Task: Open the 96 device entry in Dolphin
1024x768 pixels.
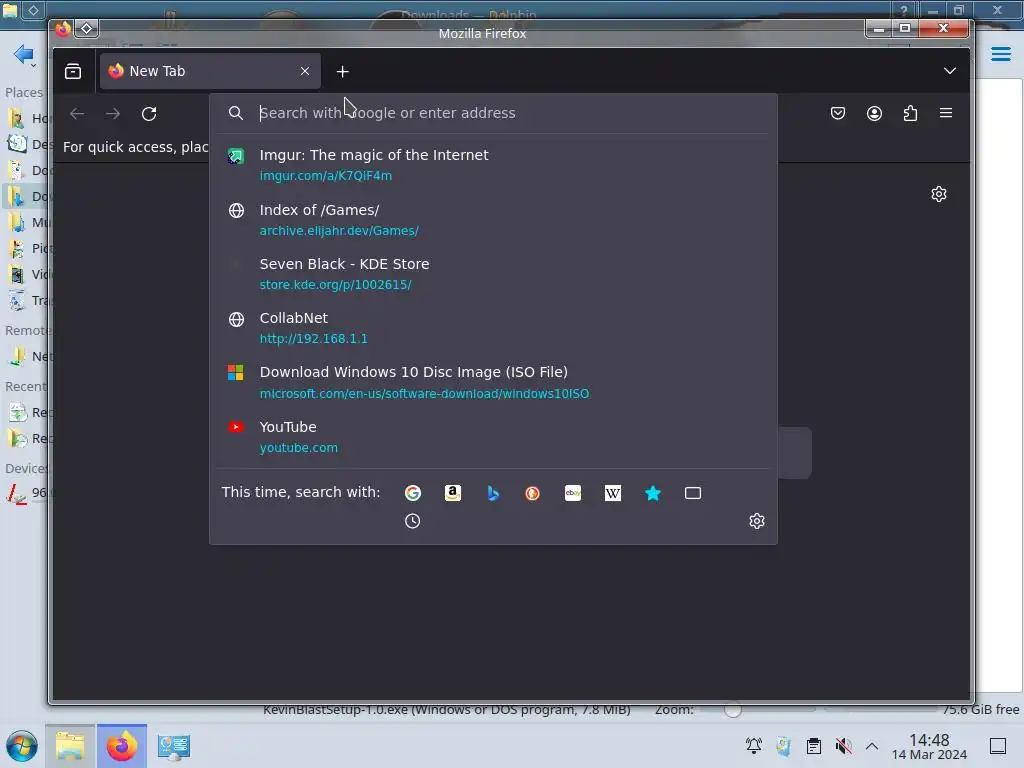Action: pos(28,492)
